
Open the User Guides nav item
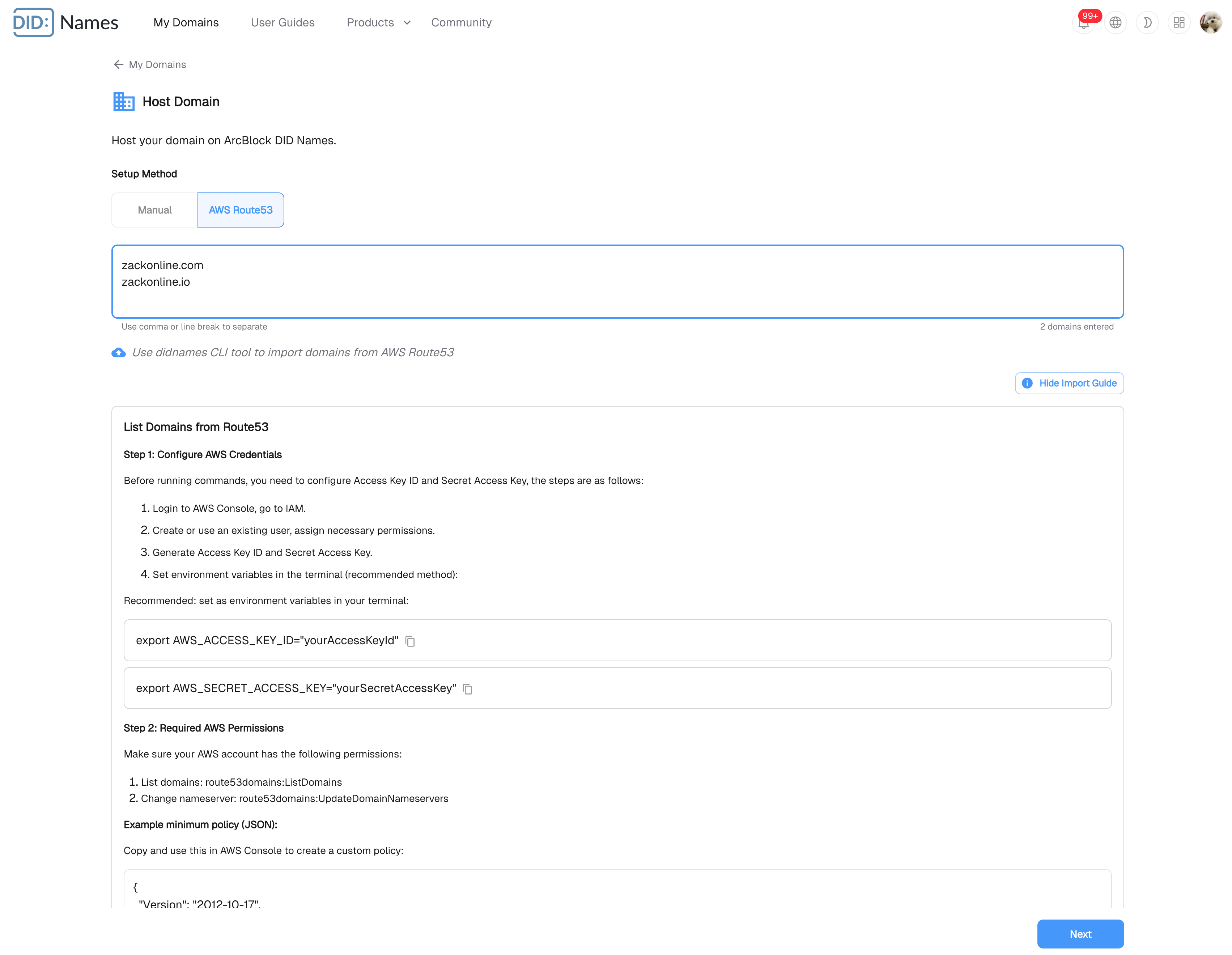tap(282, 22)
